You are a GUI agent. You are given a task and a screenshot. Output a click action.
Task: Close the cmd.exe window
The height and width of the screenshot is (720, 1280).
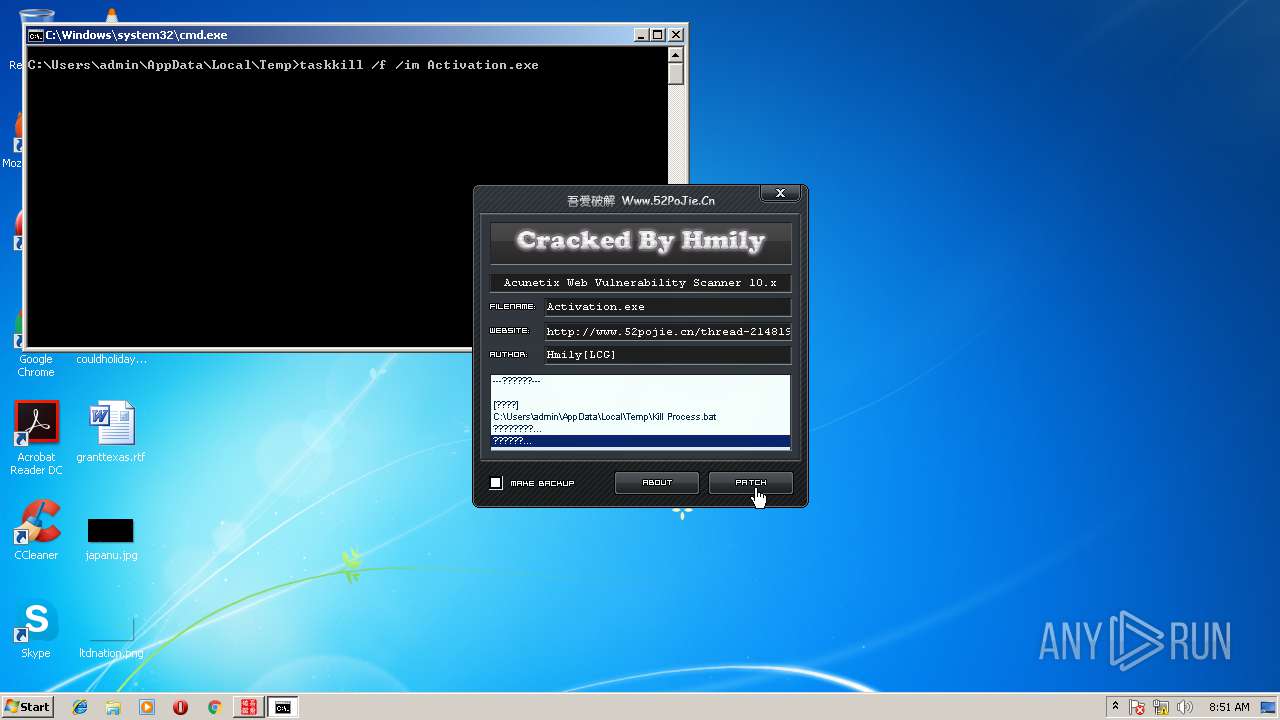675,35
